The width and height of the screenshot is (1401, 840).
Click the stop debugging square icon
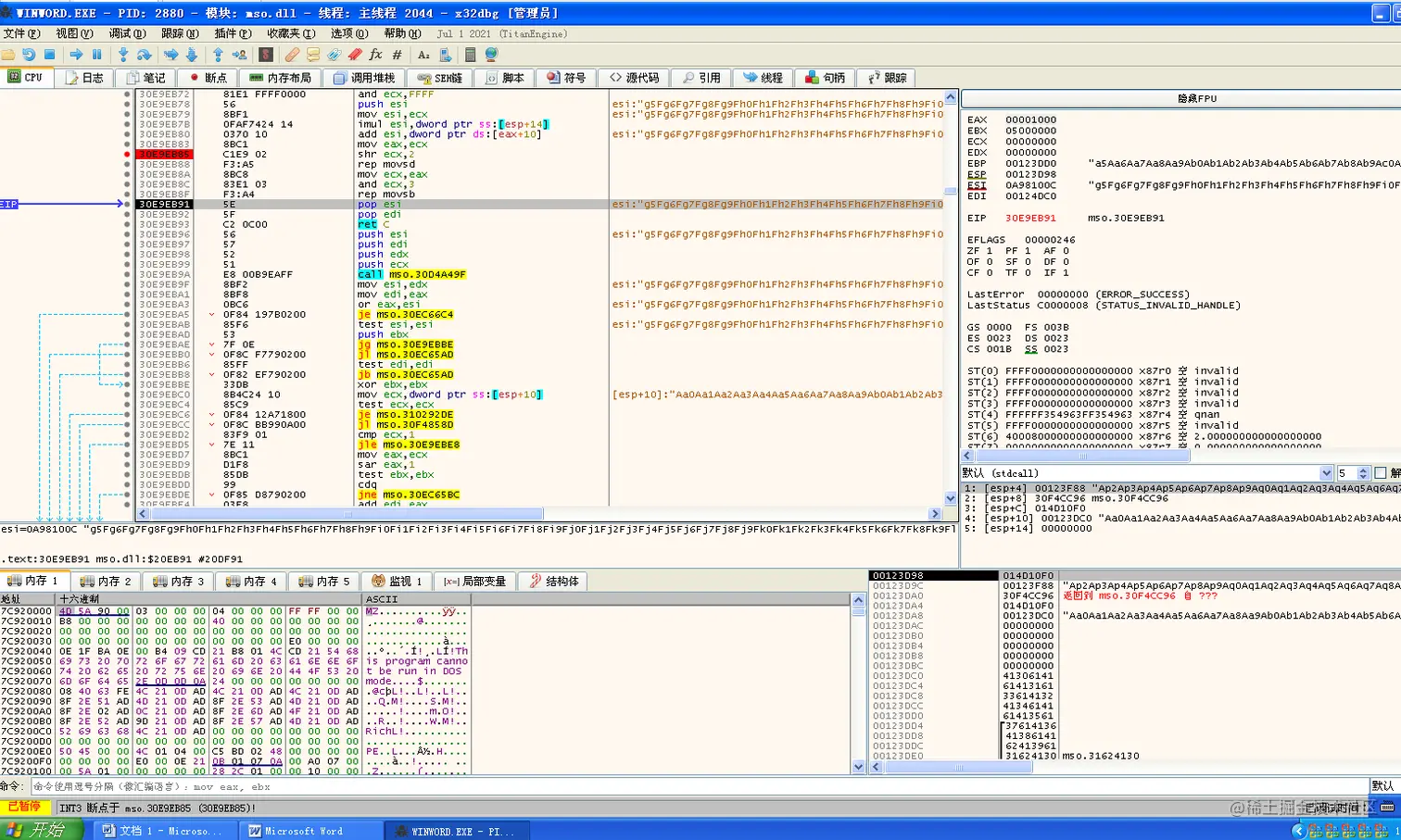click(50, 55)
